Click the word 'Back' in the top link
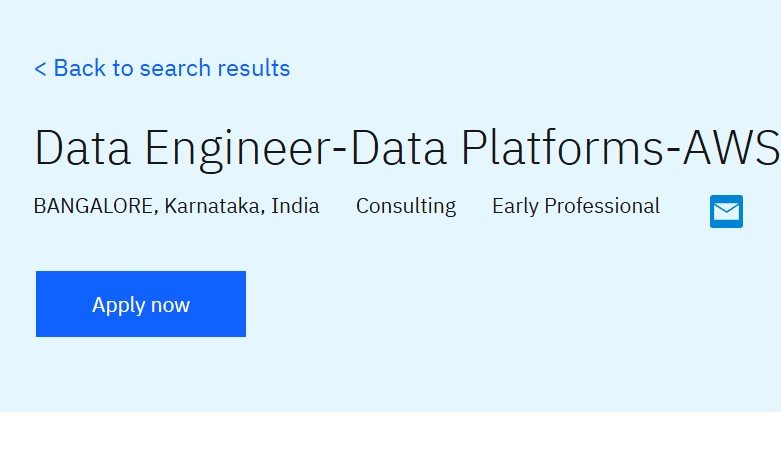 [80, 68]
